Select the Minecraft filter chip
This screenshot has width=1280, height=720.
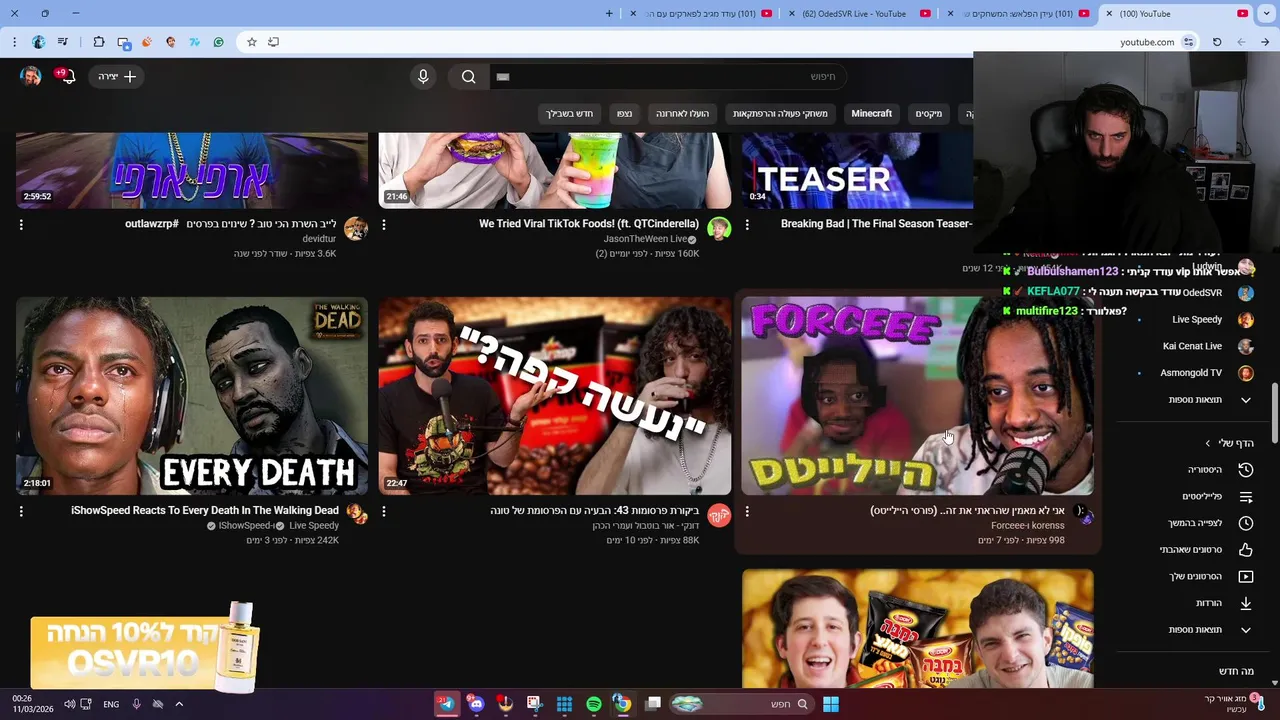[871, 114]
